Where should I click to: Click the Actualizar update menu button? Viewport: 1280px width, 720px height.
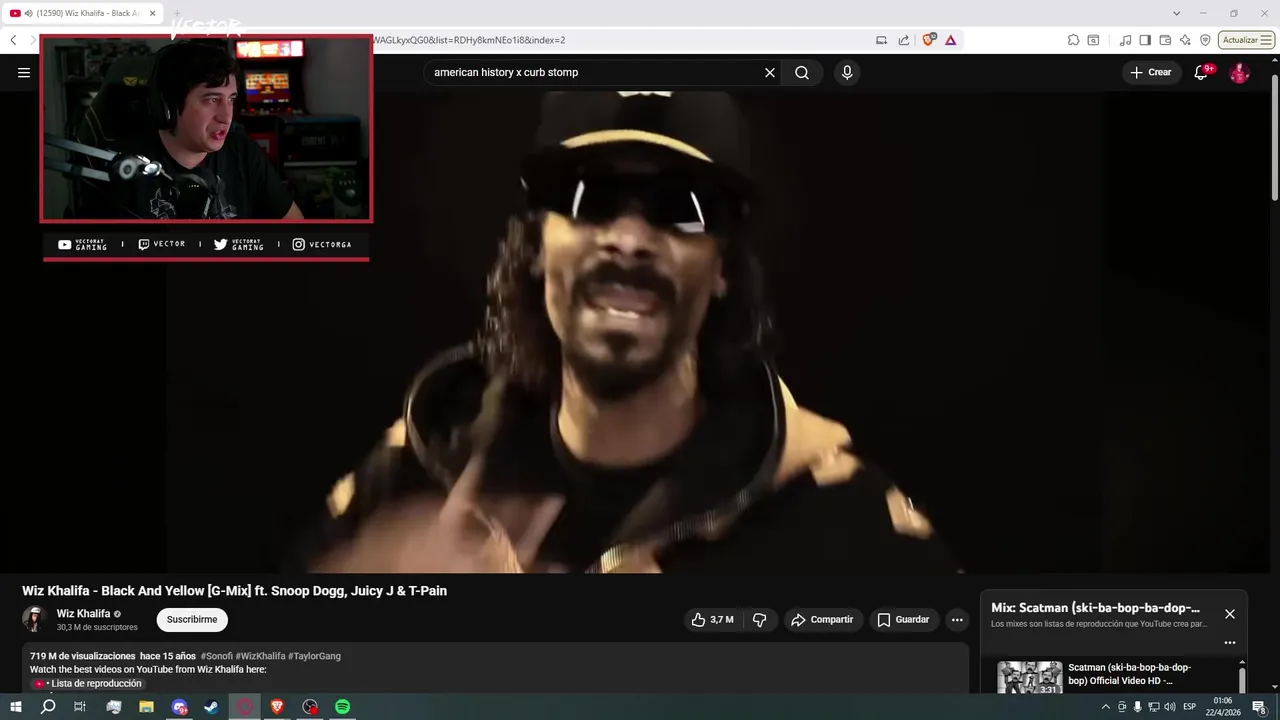1246,40
